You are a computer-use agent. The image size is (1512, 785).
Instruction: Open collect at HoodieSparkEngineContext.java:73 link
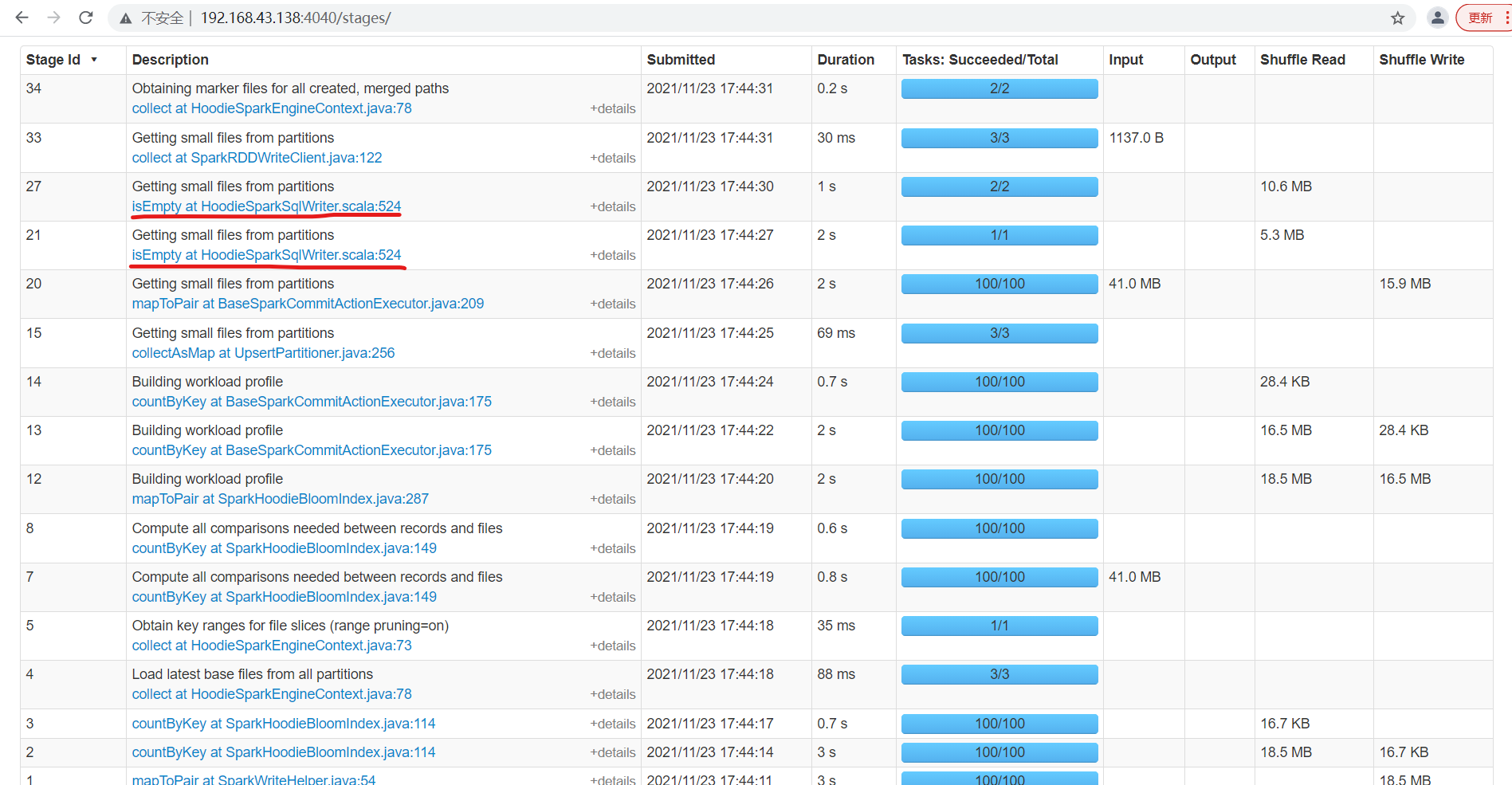pyautogui.click(x=272, y=646)
